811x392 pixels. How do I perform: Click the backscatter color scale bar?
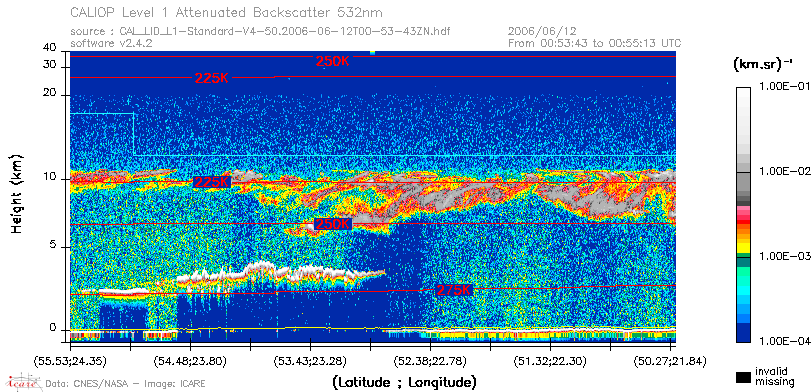[743, 215]
